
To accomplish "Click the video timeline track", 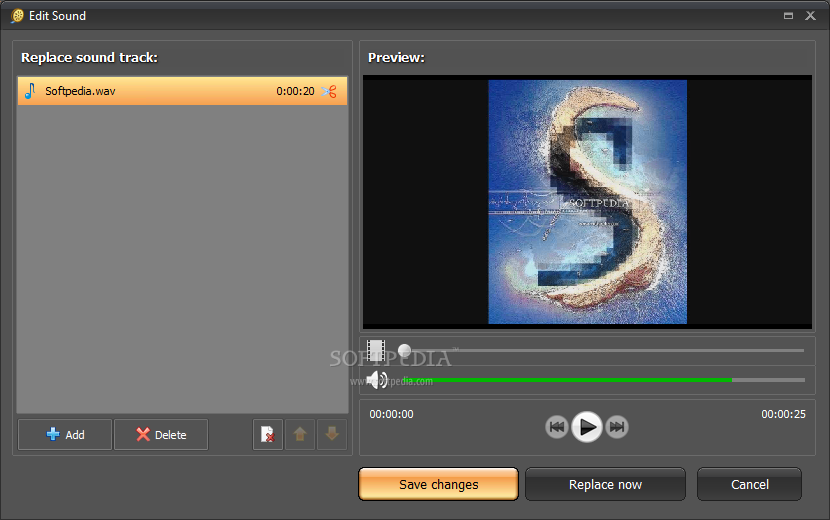I will 603,351.
